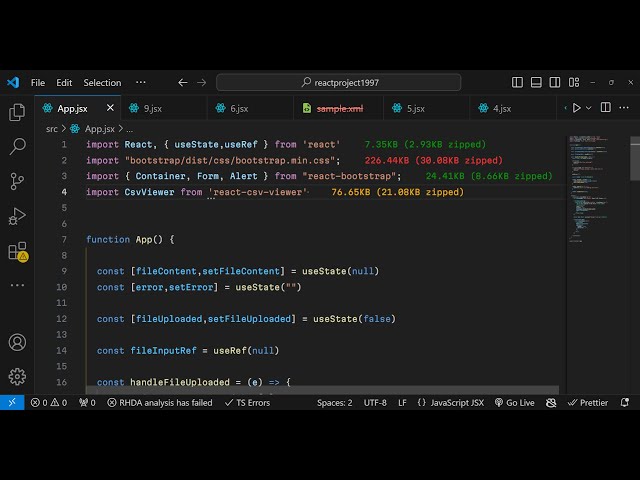Open the Selection menu
Viewport: 640px width, 480px height.
tap(102, 83)
